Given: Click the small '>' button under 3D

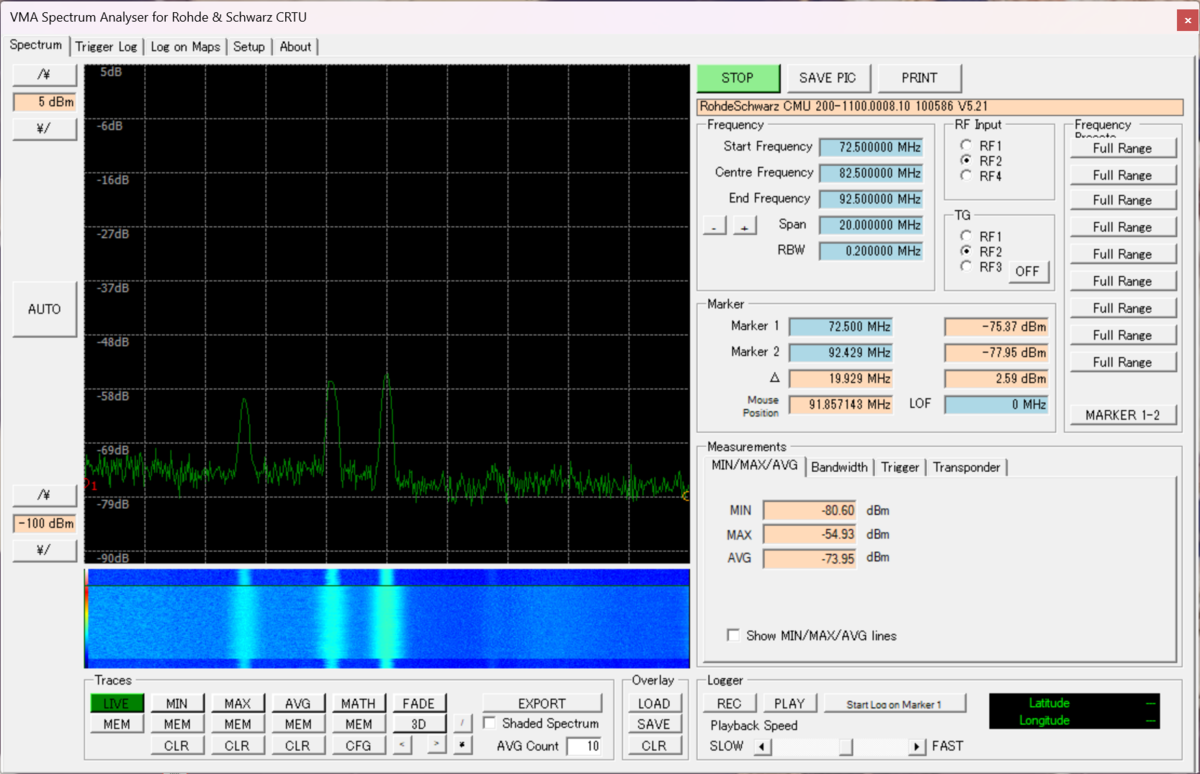Looking at the screenshot, I should [435, 745].
